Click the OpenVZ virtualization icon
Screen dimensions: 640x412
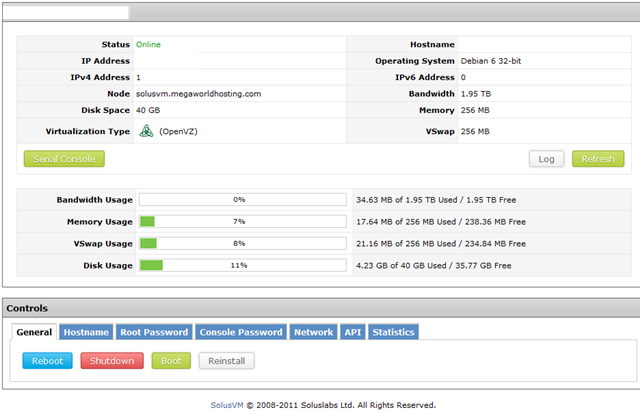coord(146,131)
